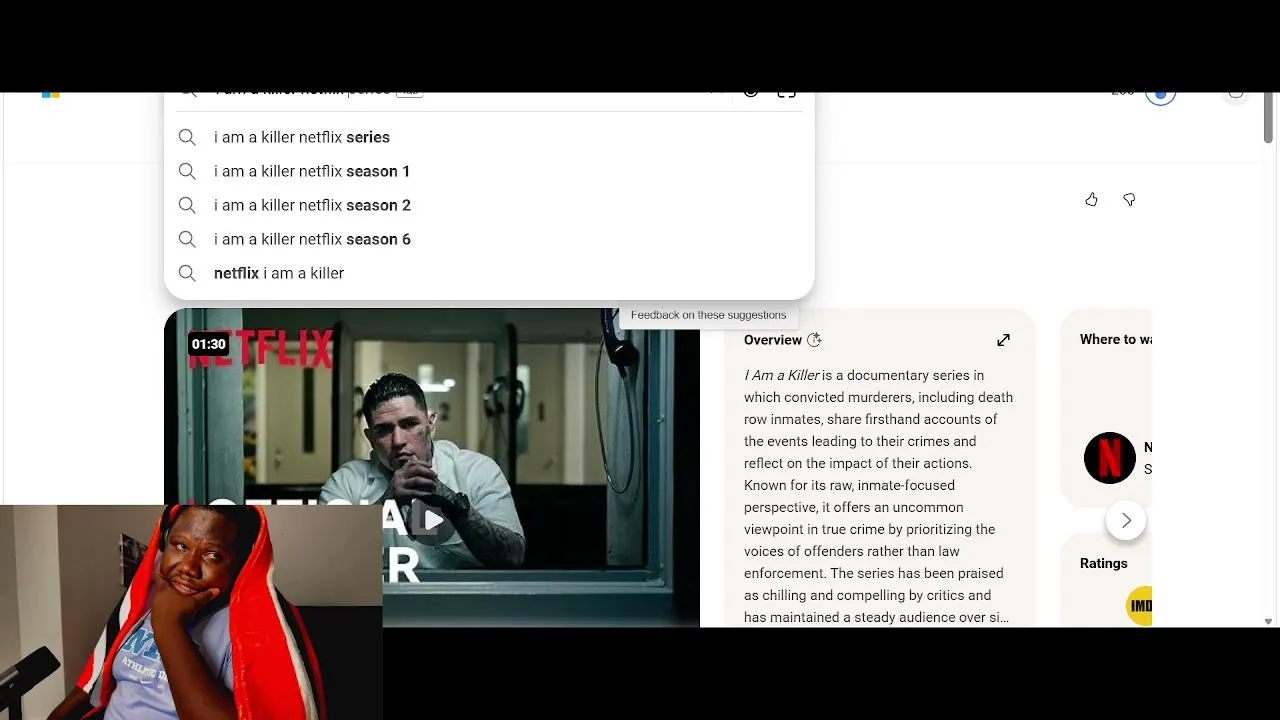Click the info icon beside Overview

click(x=814, y=340)
